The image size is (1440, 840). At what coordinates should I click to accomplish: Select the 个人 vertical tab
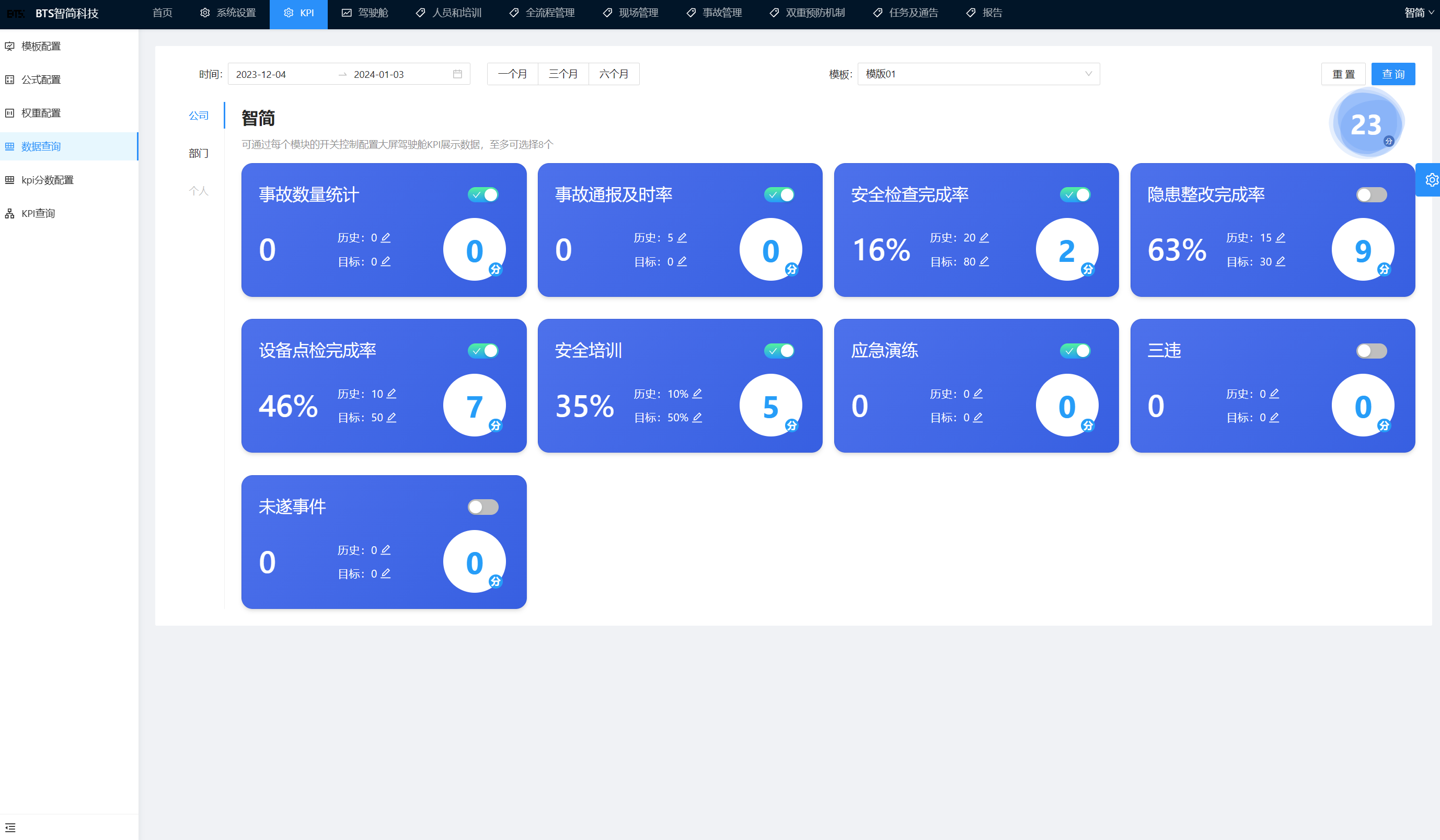[x=199, y=191]
